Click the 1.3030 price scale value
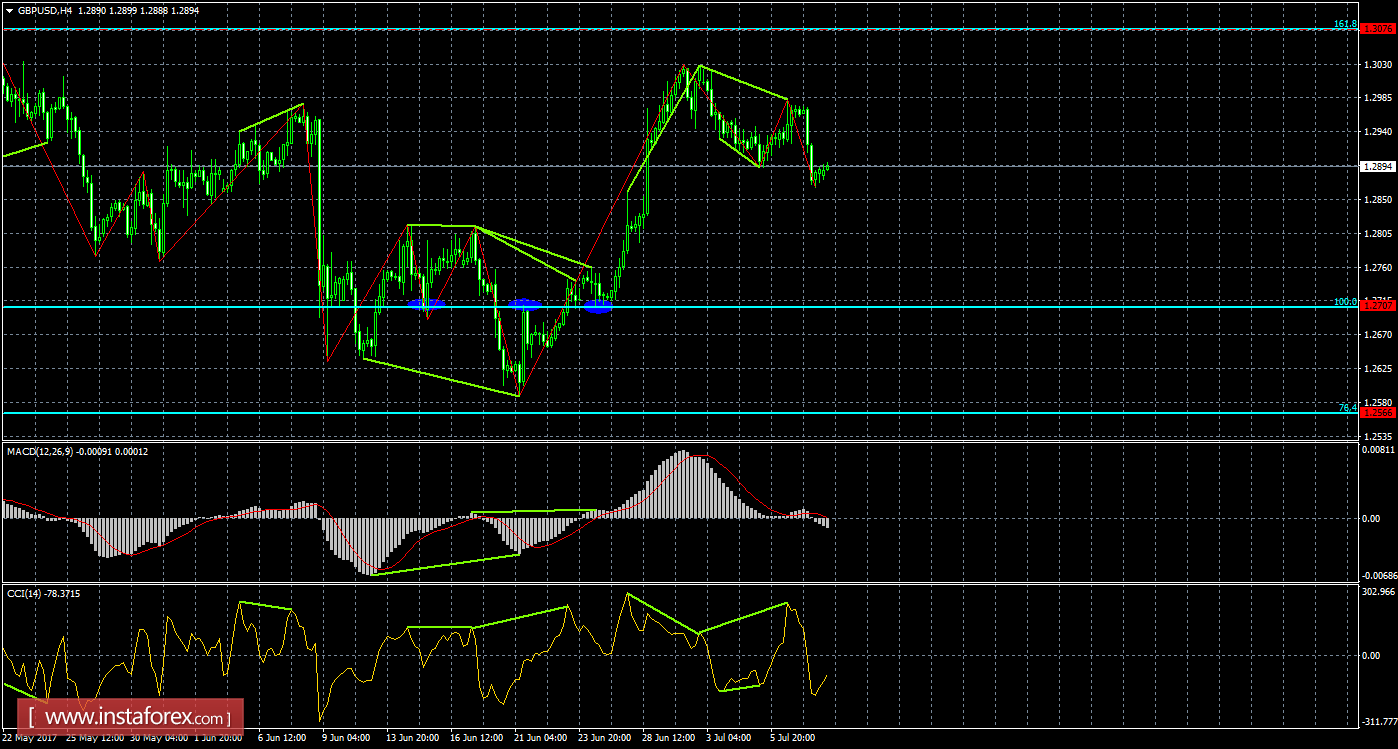 (x=1377, y=64)
